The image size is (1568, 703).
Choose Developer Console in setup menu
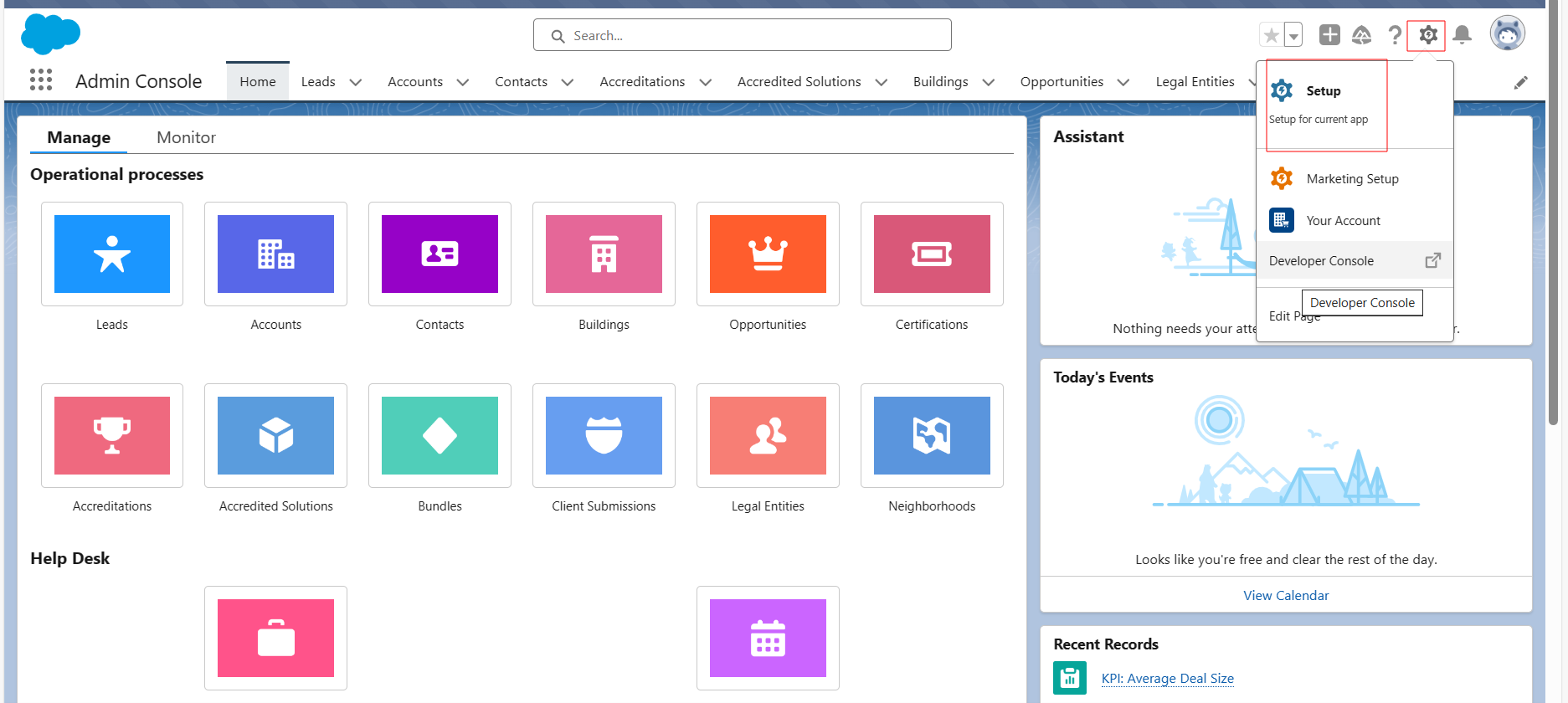click(1321, 261)
